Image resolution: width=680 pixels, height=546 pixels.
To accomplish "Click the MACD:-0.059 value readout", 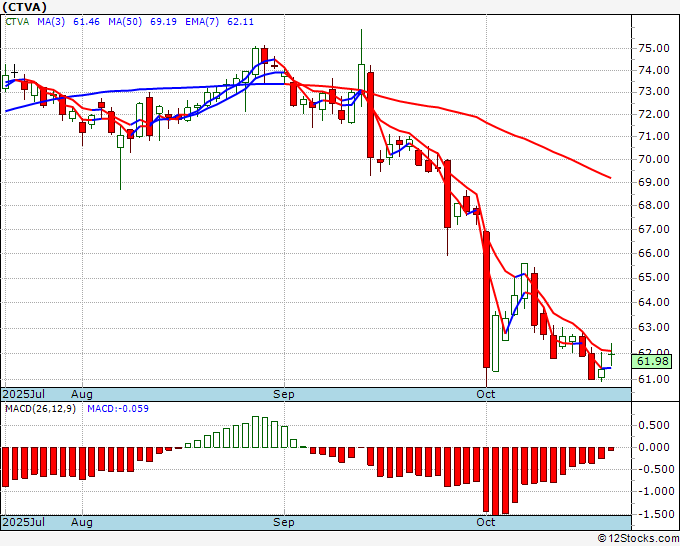I will point(118,409).
